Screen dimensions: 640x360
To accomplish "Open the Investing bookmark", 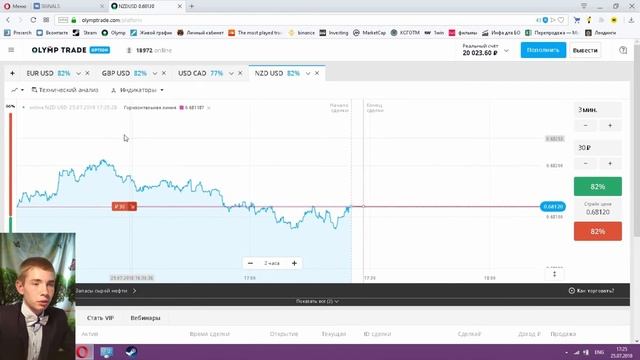I will point(334,33).
